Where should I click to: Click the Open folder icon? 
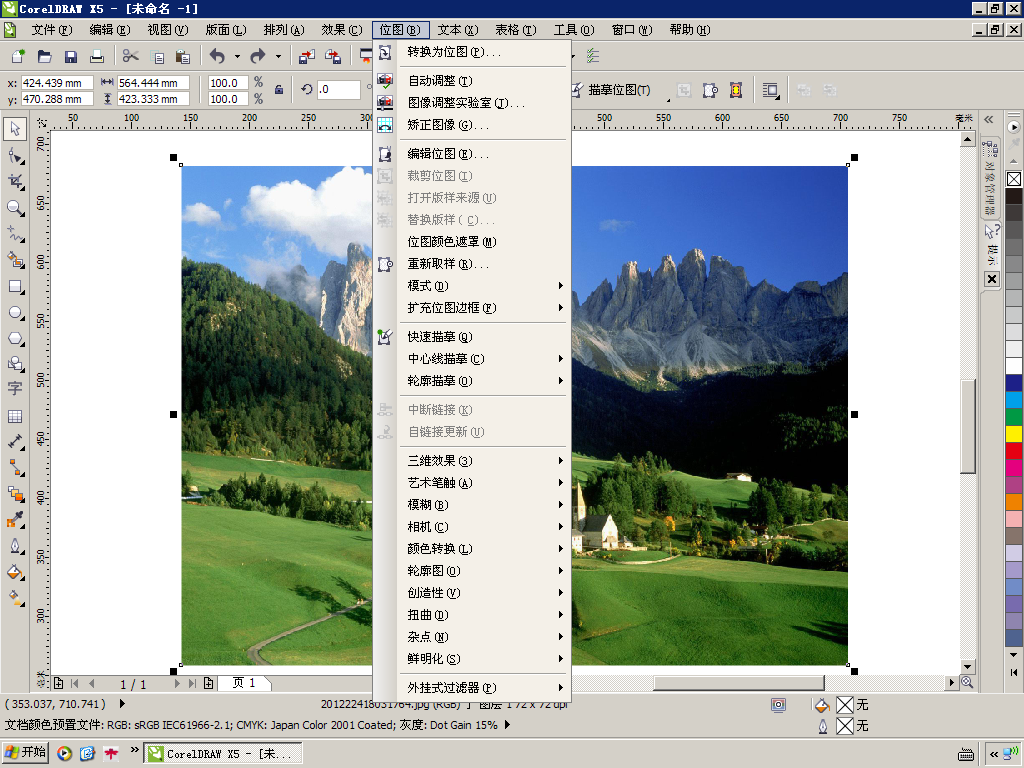pos(44,56)
